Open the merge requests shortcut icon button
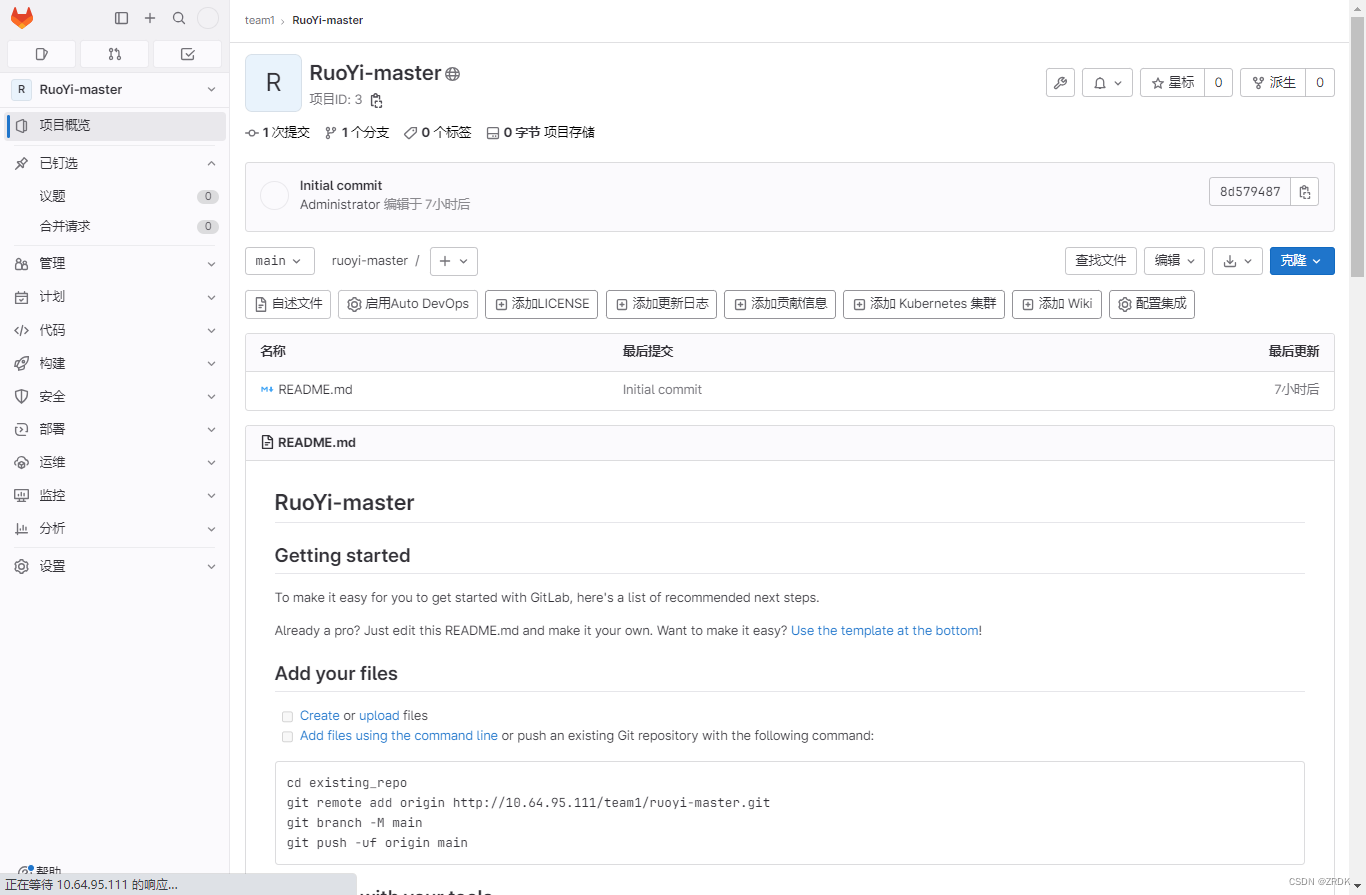1366x895 pixels. tap(114, 54)
